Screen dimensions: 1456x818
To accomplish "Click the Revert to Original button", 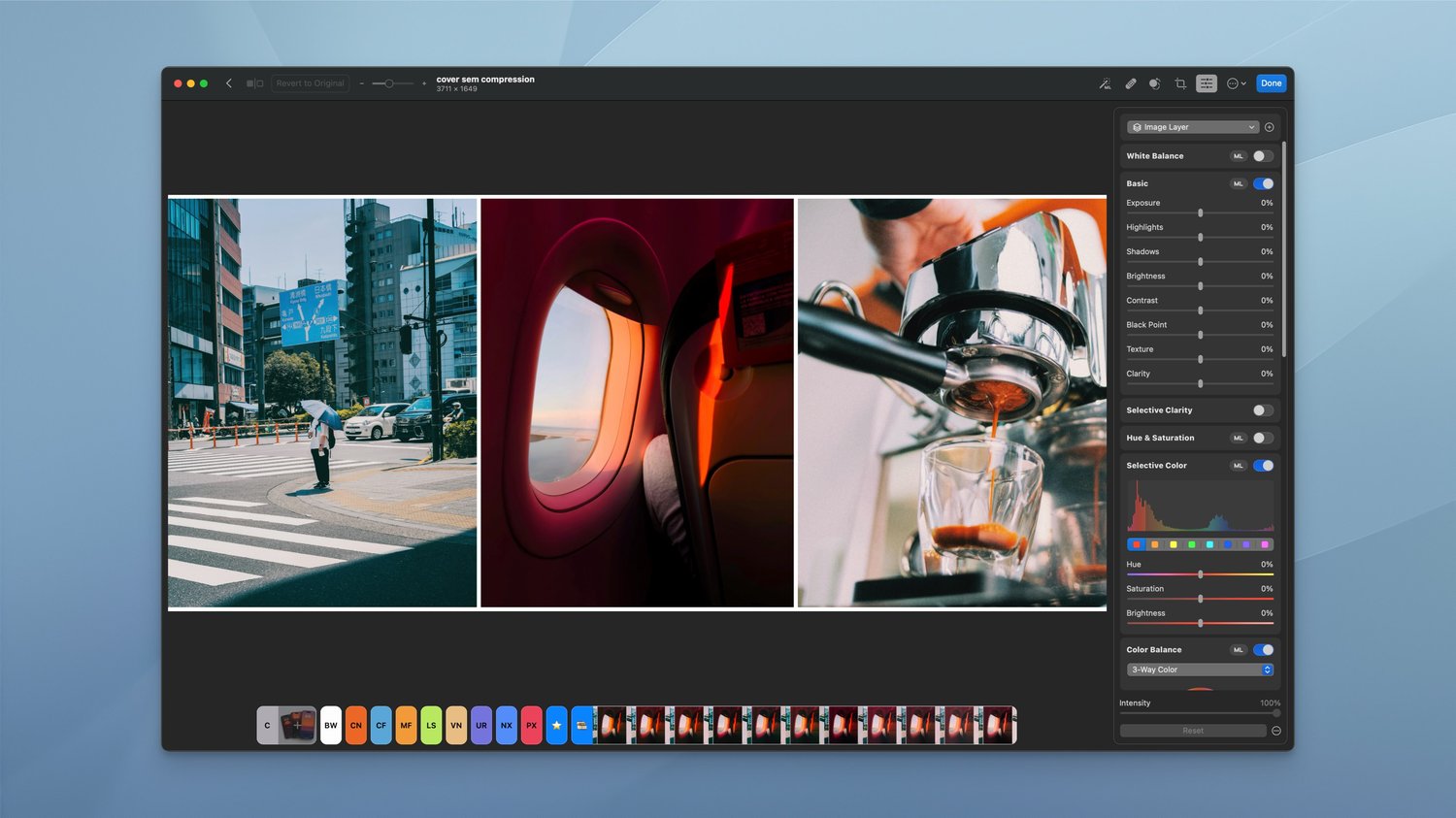I will 311,82.
